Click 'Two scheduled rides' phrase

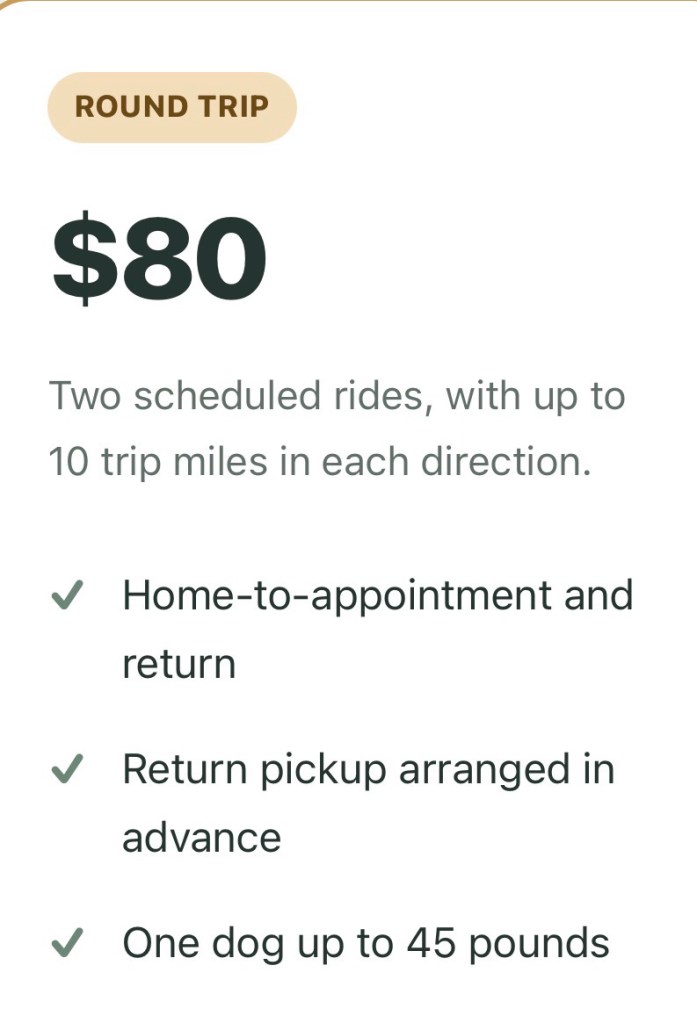tap(236, 395)
